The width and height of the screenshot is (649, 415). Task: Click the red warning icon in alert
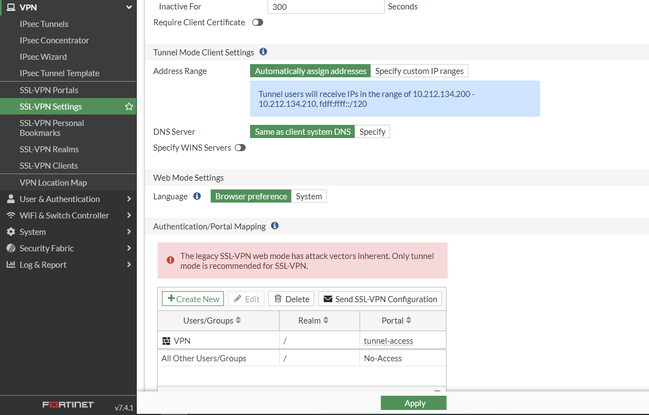coord(170,260)
